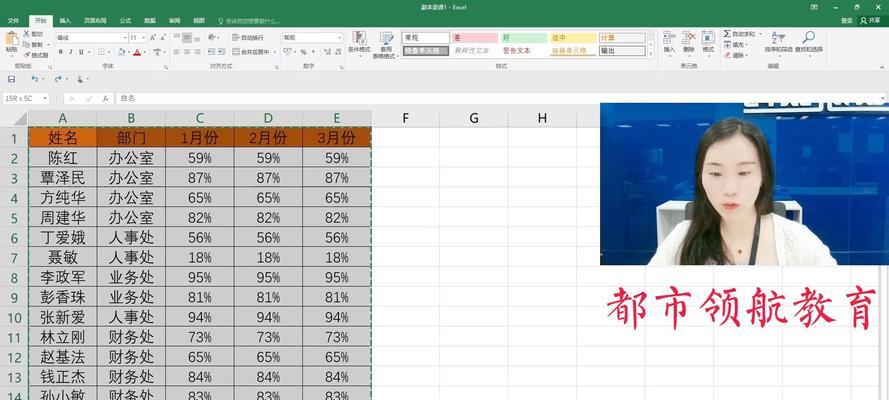
Task: Click the Cut (剪切) scissors icon
Action: point(26,35)
